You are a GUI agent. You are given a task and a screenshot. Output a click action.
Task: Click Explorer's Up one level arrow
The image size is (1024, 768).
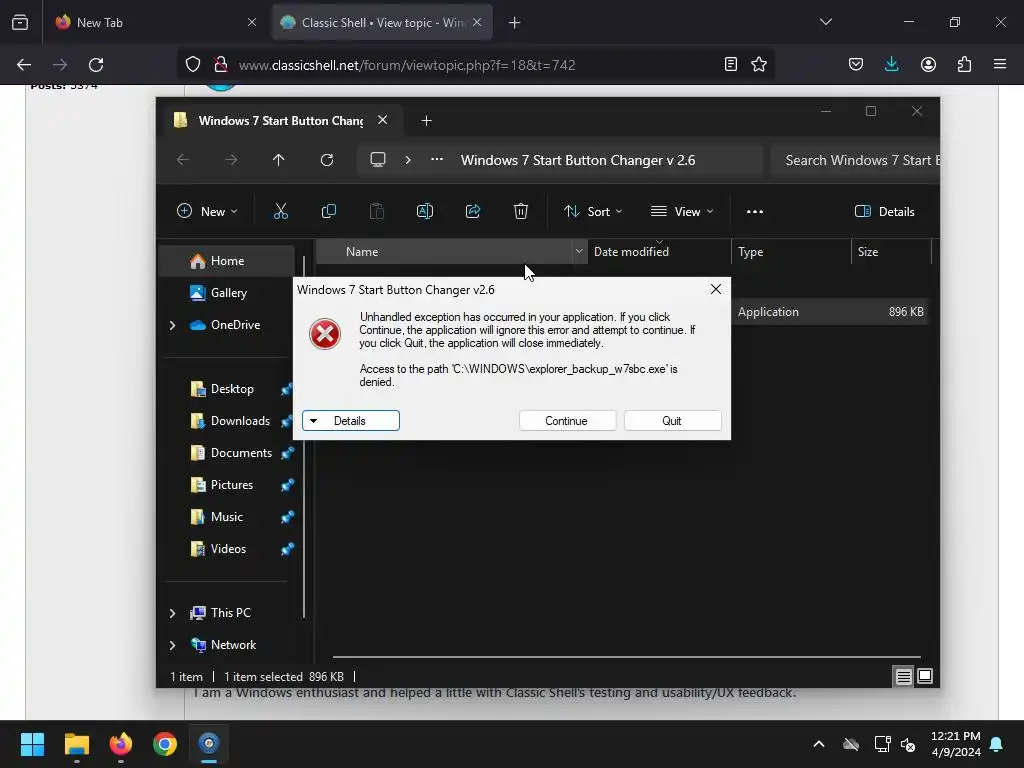click(x=278, y=160)
